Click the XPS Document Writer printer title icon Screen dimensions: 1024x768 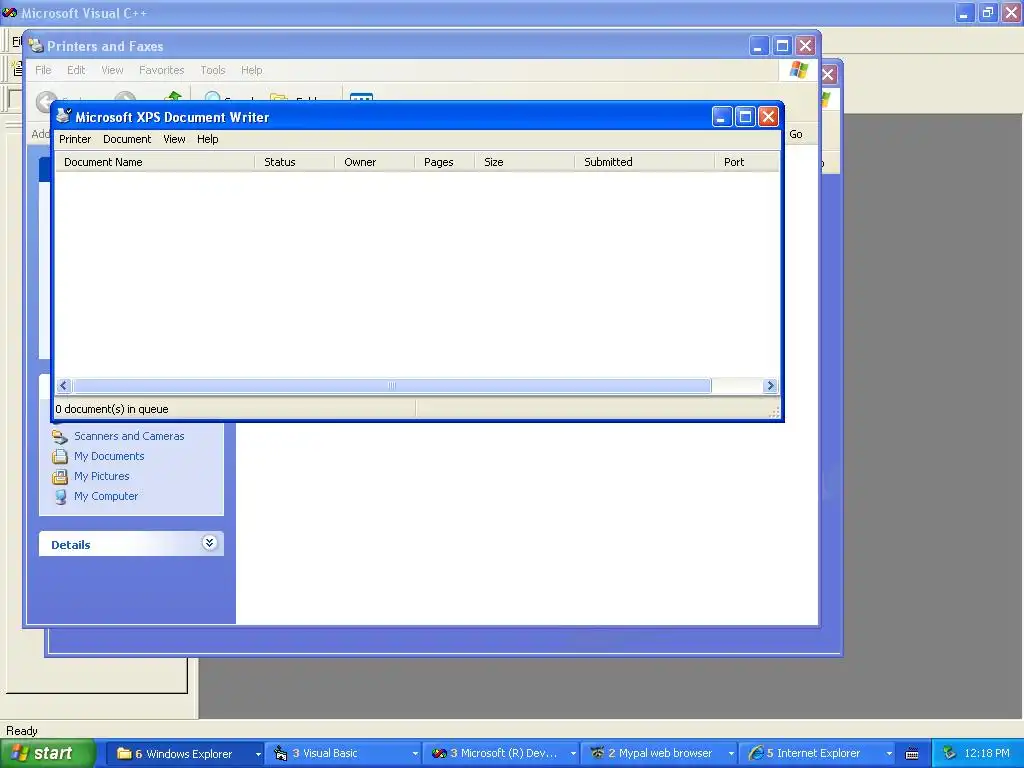click(x=63, y=116)
